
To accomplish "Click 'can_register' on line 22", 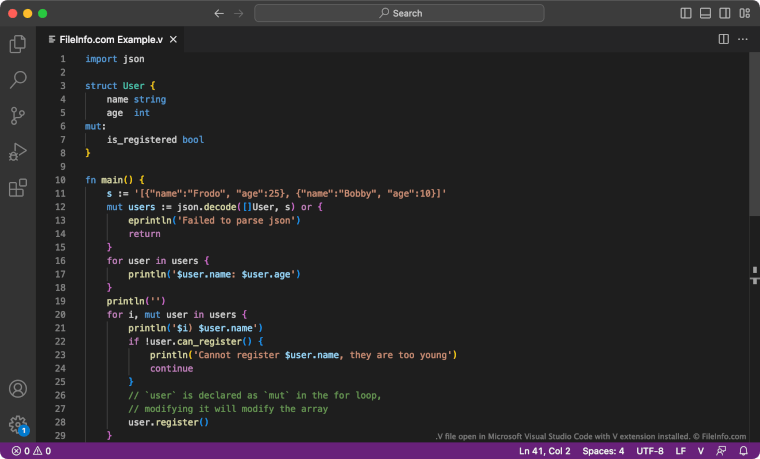I will [x=209, y=341].
